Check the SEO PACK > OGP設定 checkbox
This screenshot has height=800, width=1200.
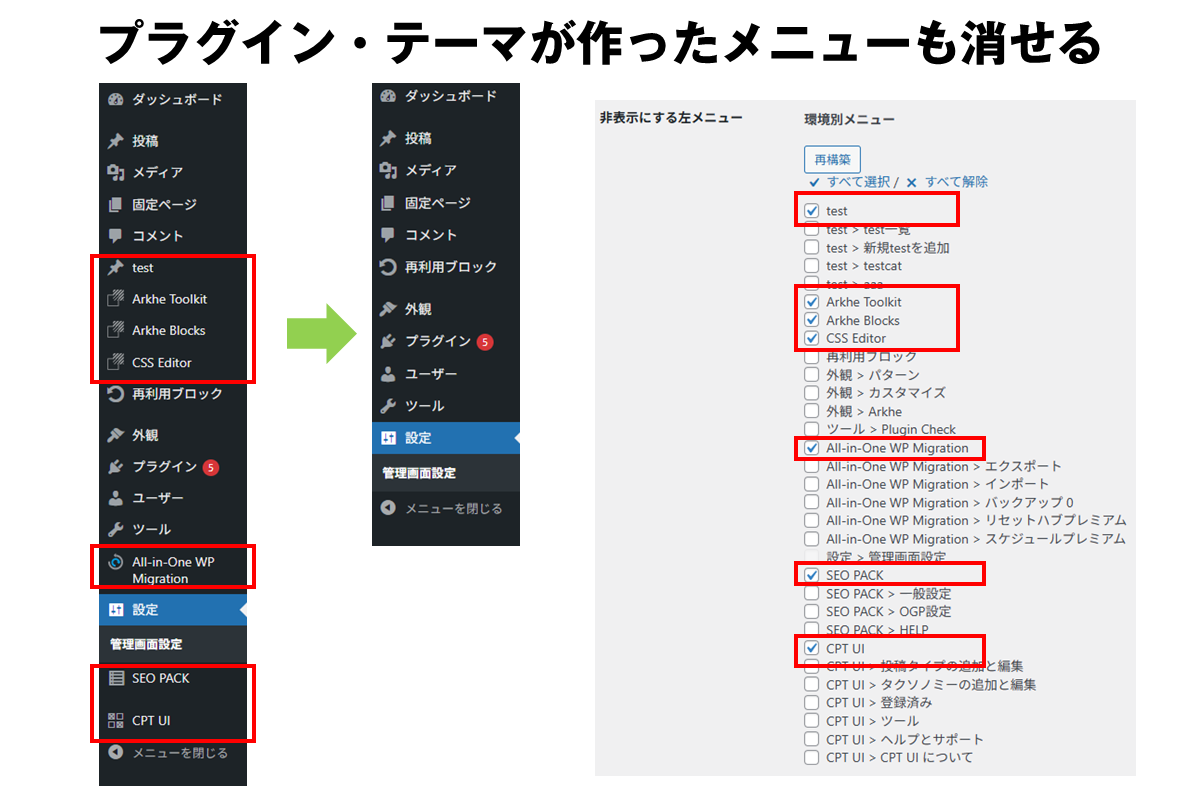pyautogui.click(x=812, y=611)
